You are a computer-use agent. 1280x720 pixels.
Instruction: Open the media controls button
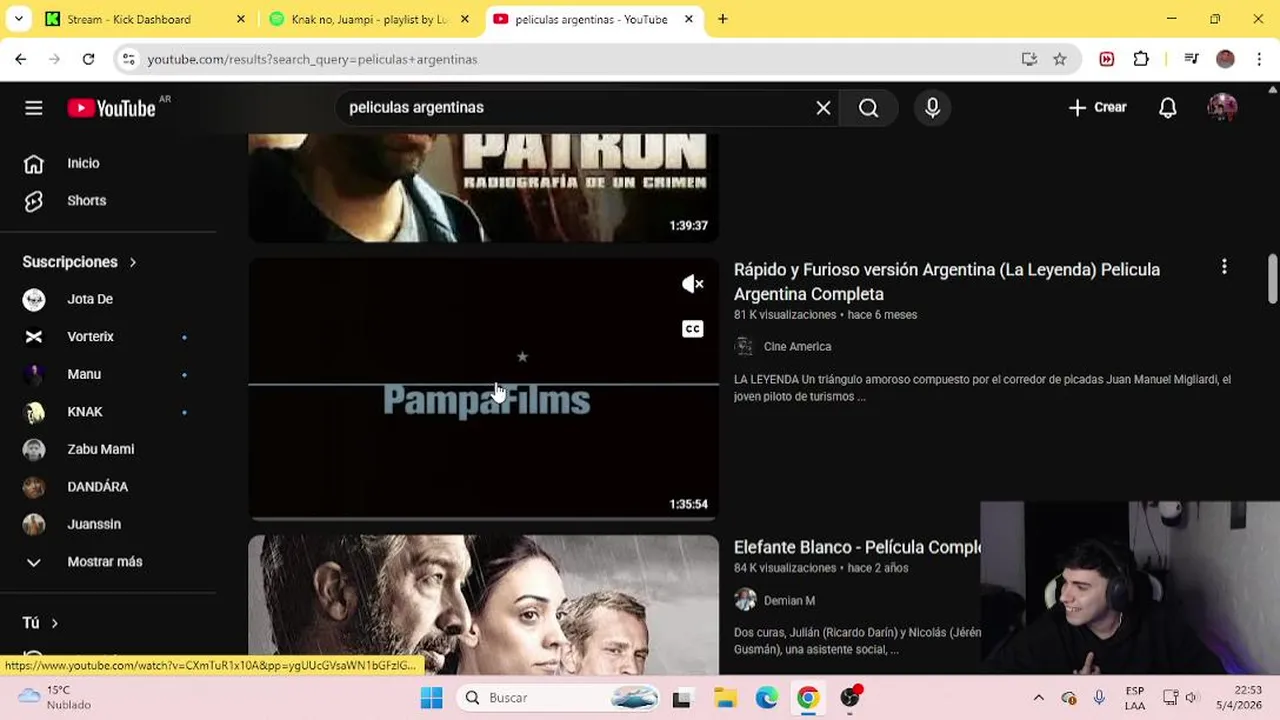click(x=1191, y=59)
